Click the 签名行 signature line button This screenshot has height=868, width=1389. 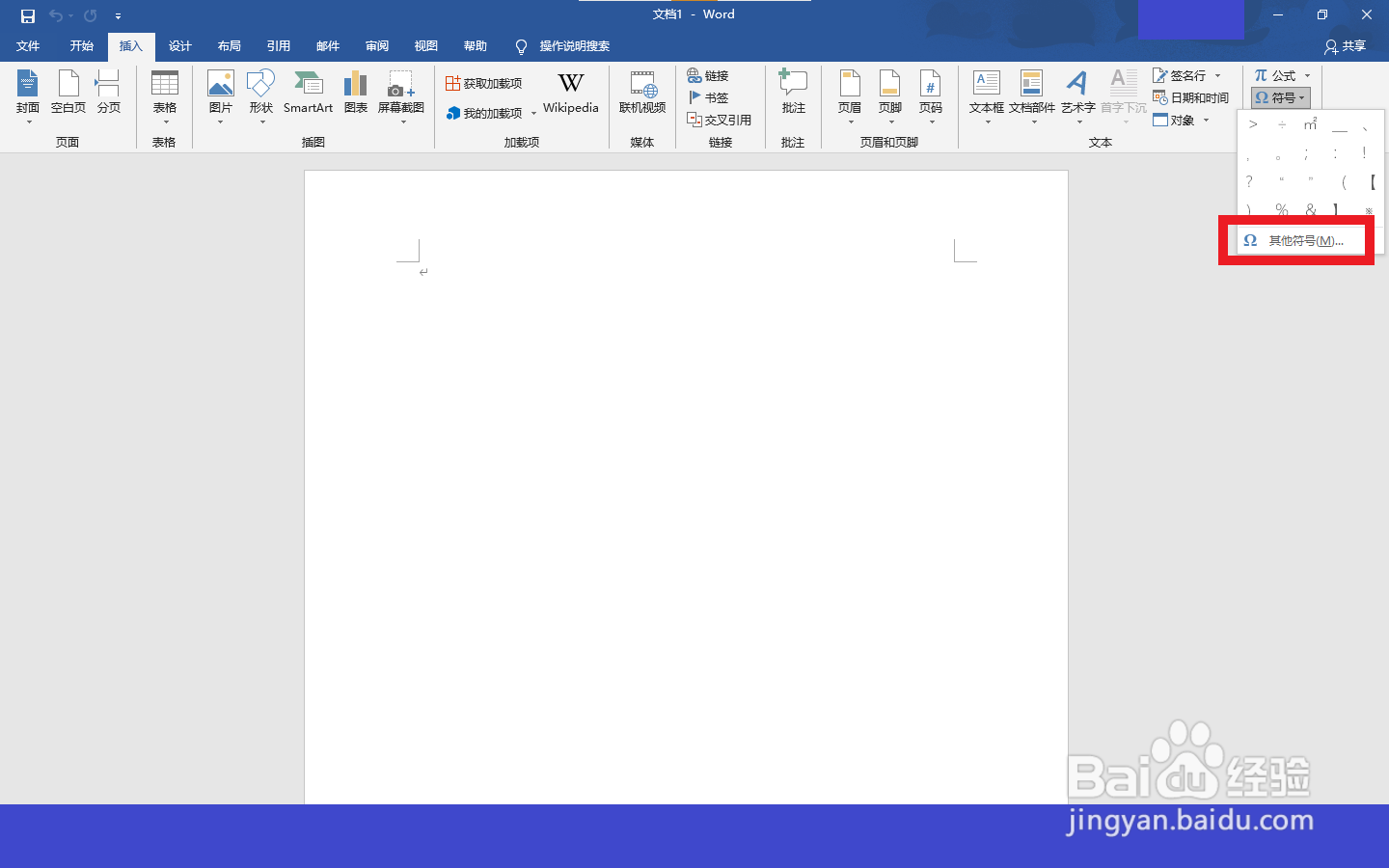1180,75
